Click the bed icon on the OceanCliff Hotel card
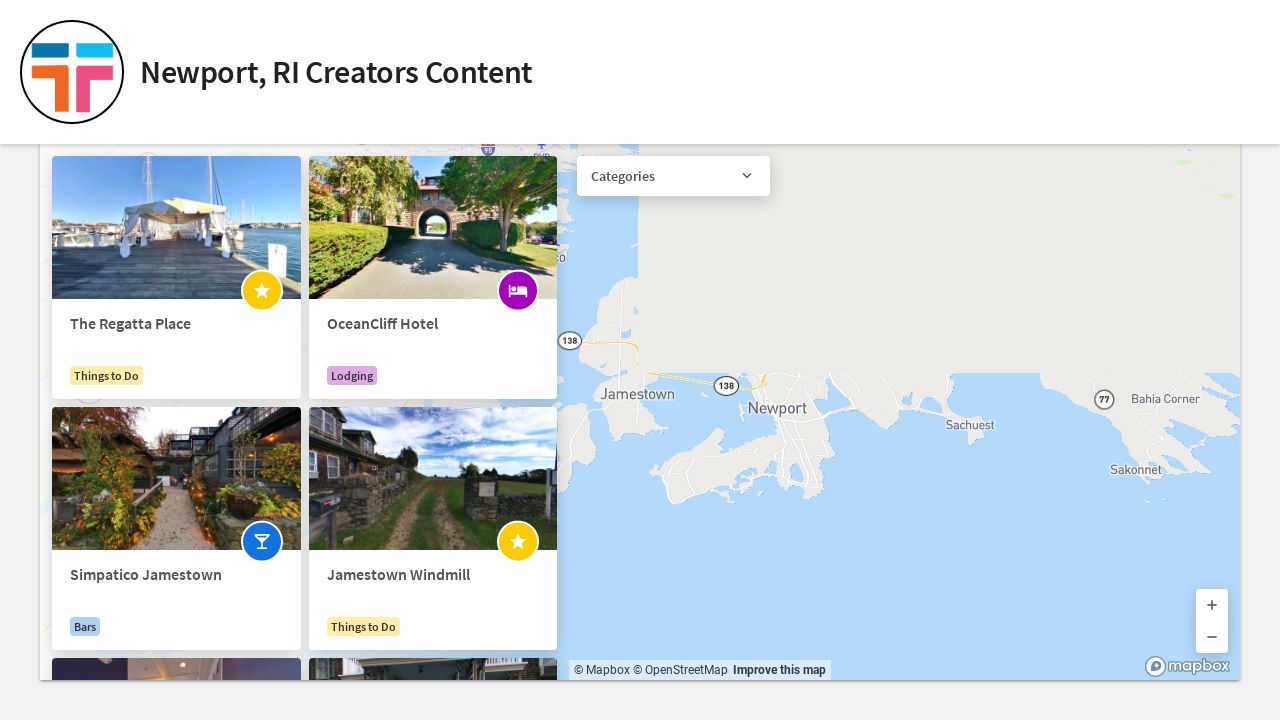The width and height of the screenshot is (1280, 720). click(518, 291)
